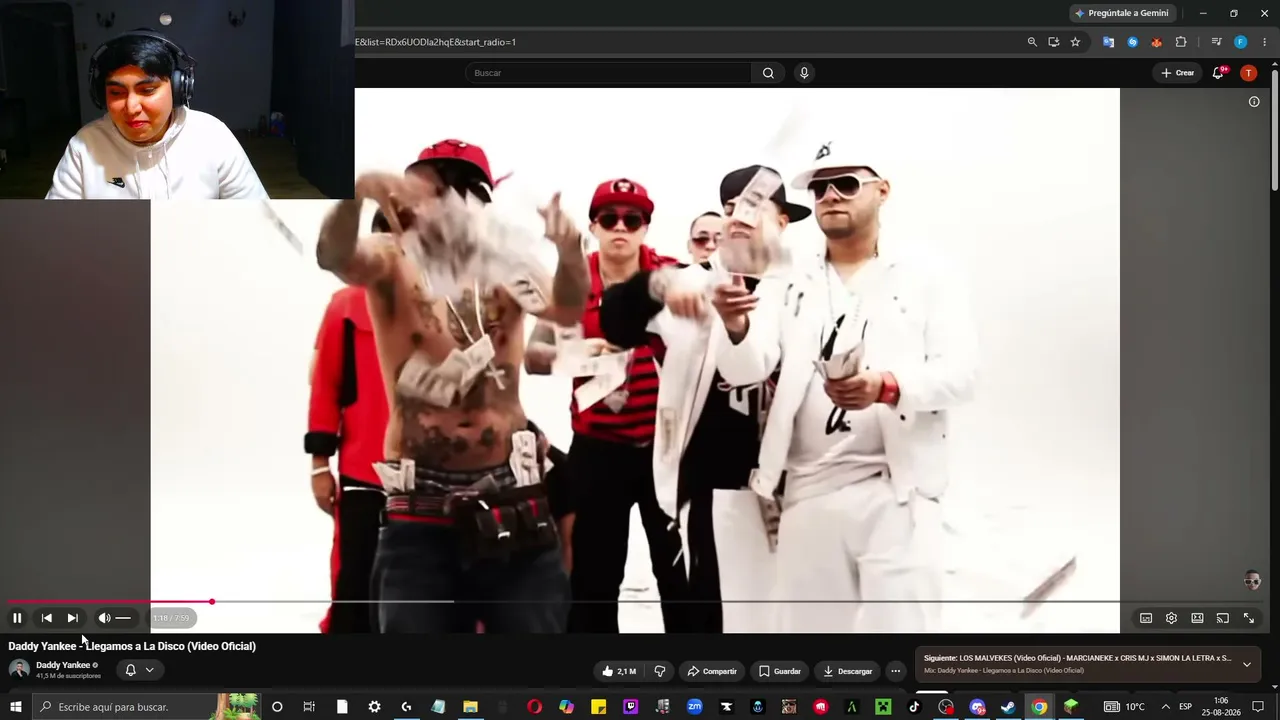1280x720 pixels.
Task: Show hidden system tray icons
Action: coord(1165,707)
